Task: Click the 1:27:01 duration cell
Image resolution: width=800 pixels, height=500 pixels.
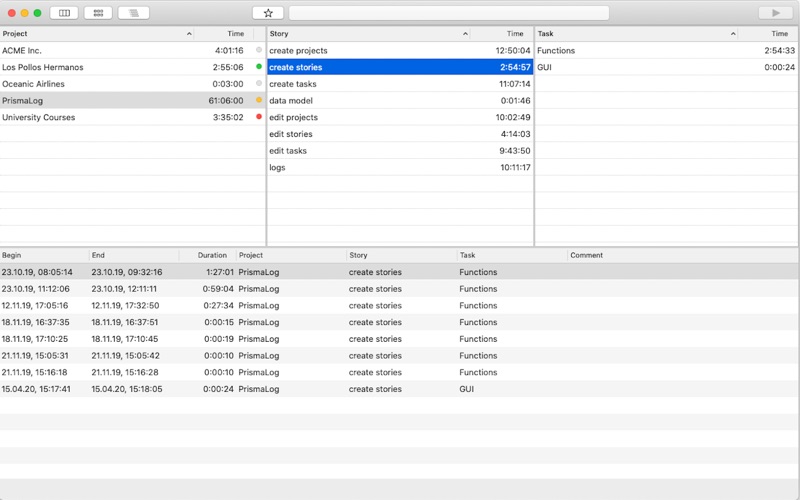Action: pyautogui.click(x=219, y=272)
